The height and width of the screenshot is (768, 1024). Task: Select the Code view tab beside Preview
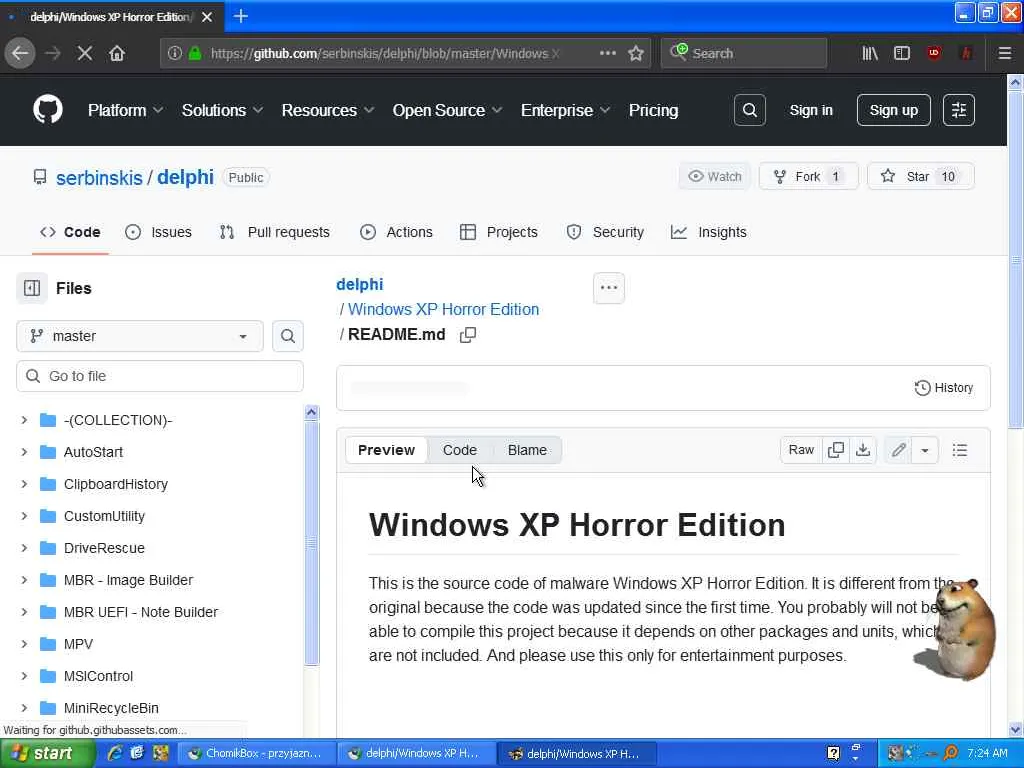460,450
